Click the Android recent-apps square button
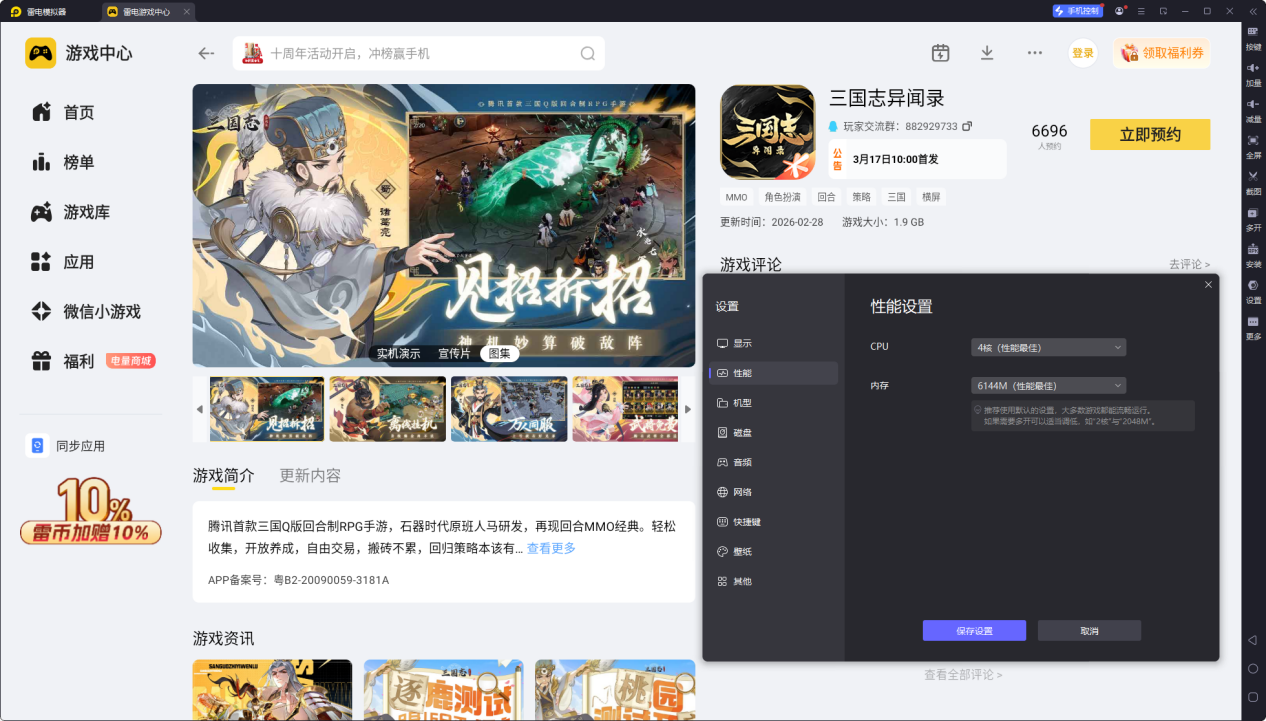 (1253, 696)
